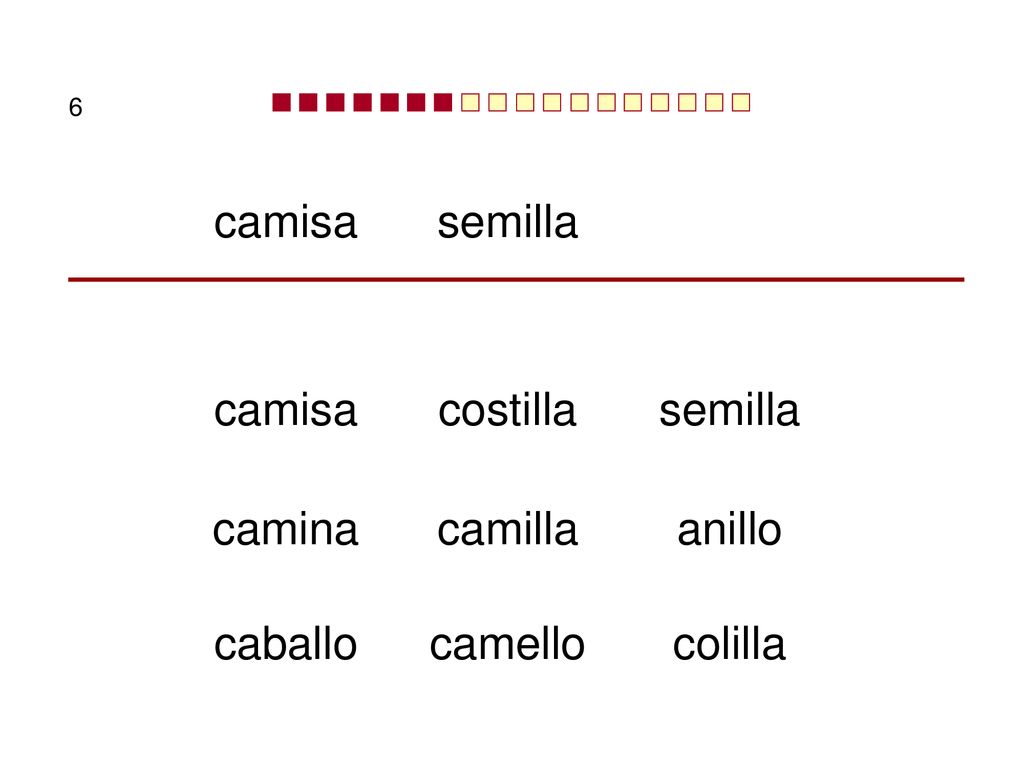Viewport: 1024px width, 768px height.
Task: Click the target word camisa above the line
Action: coord(285,222)
